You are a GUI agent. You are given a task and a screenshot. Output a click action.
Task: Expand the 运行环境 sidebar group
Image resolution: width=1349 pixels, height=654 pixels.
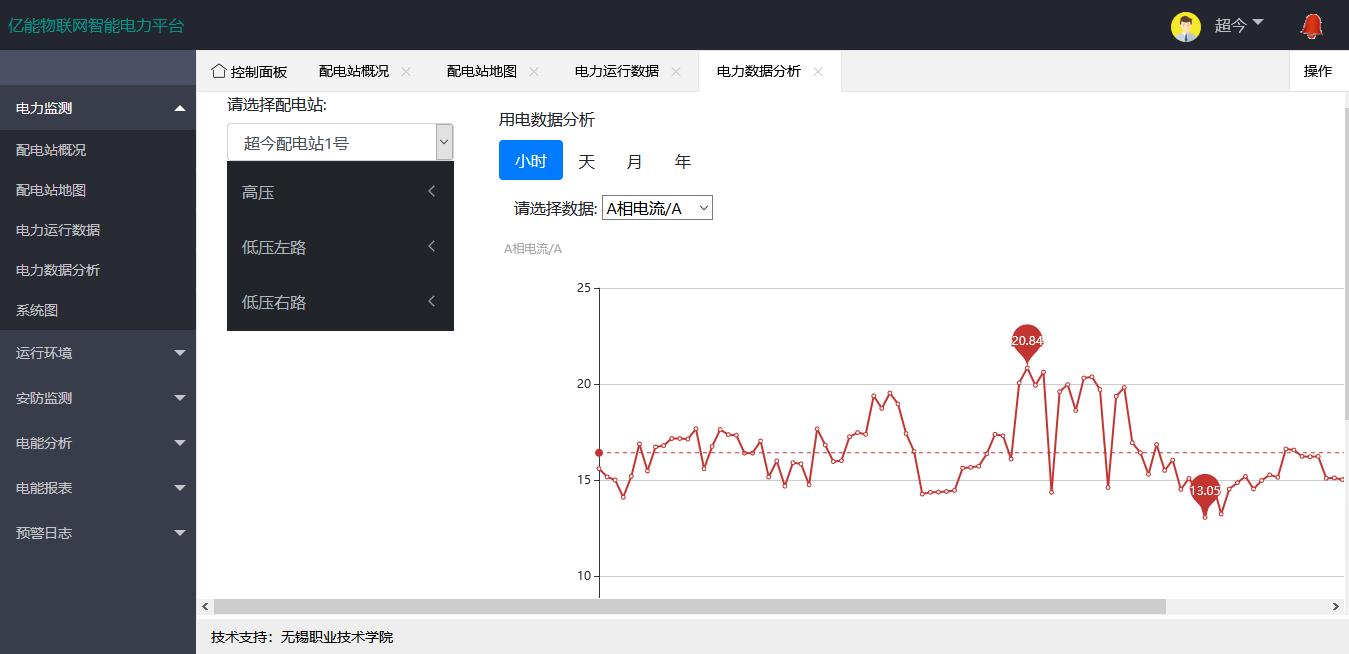pos(97,353)
